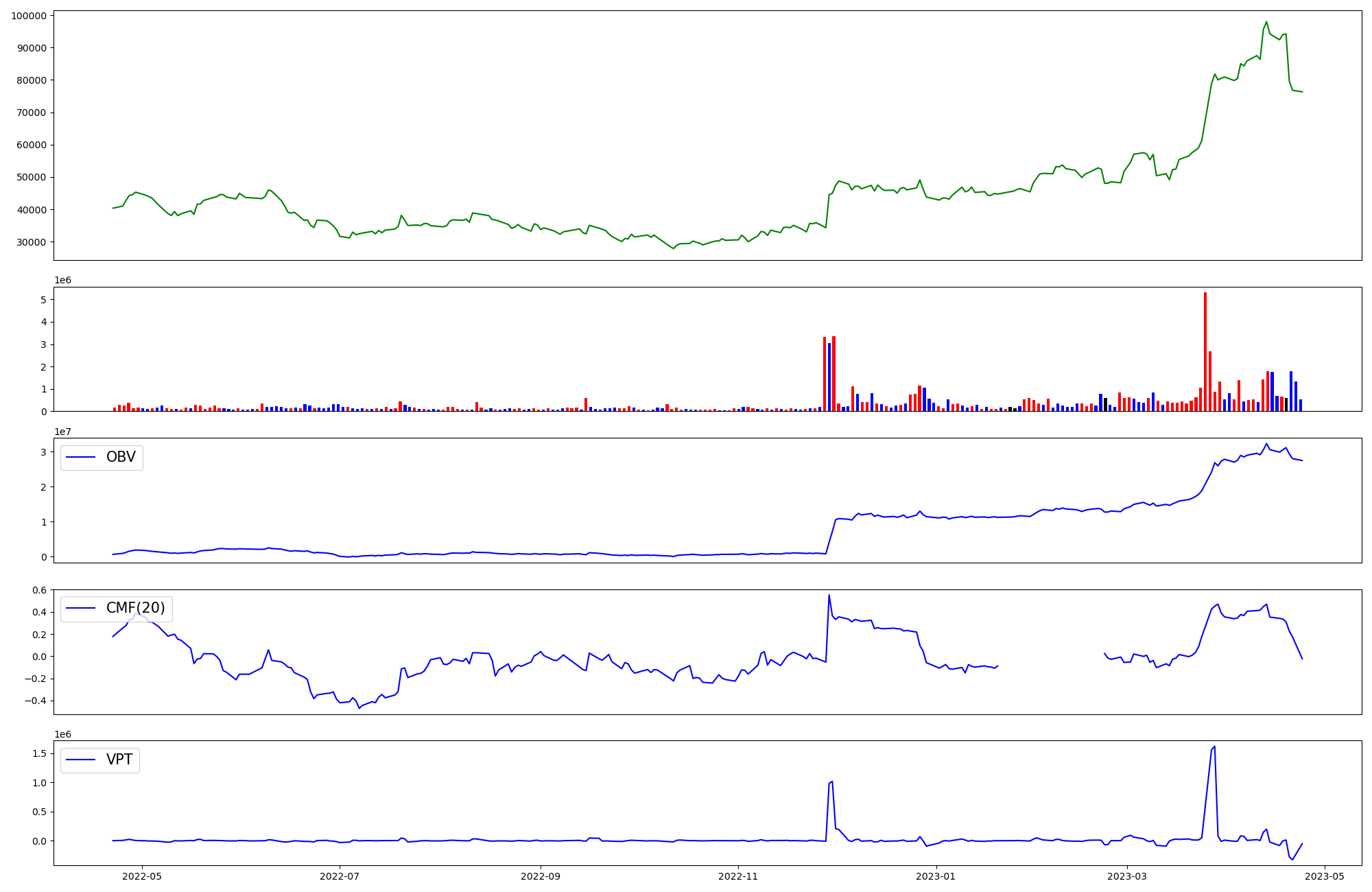Click the OBV legend label
This screenshot has height=892, width=1372.
point(121,457)
